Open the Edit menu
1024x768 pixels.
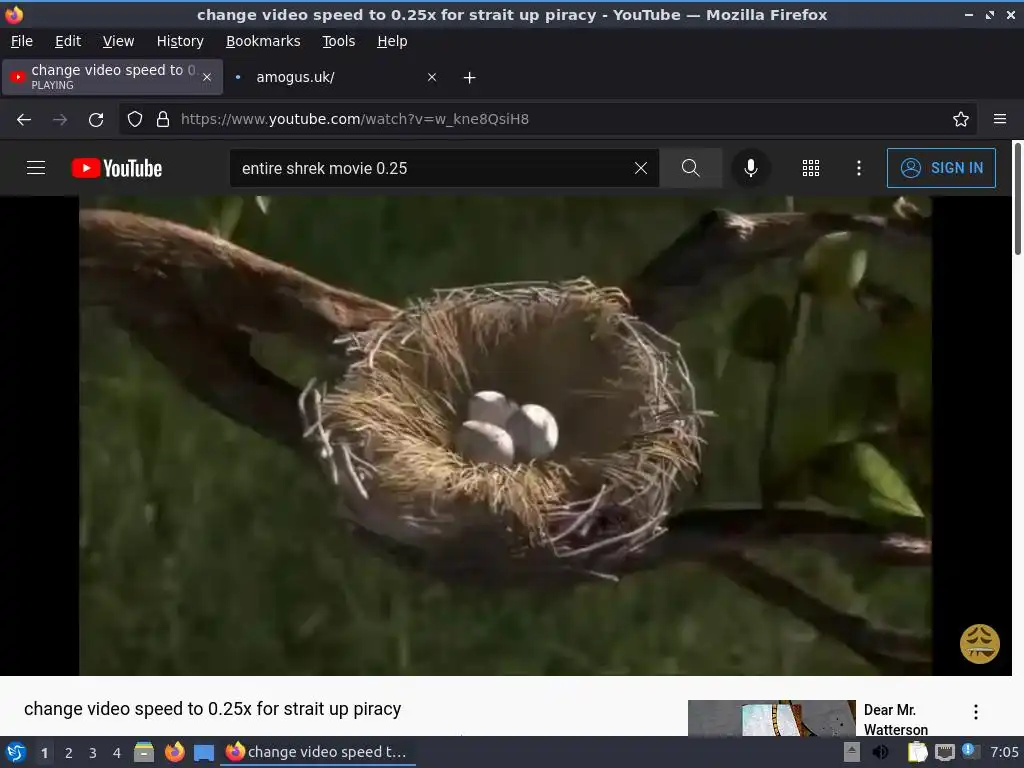68,41
